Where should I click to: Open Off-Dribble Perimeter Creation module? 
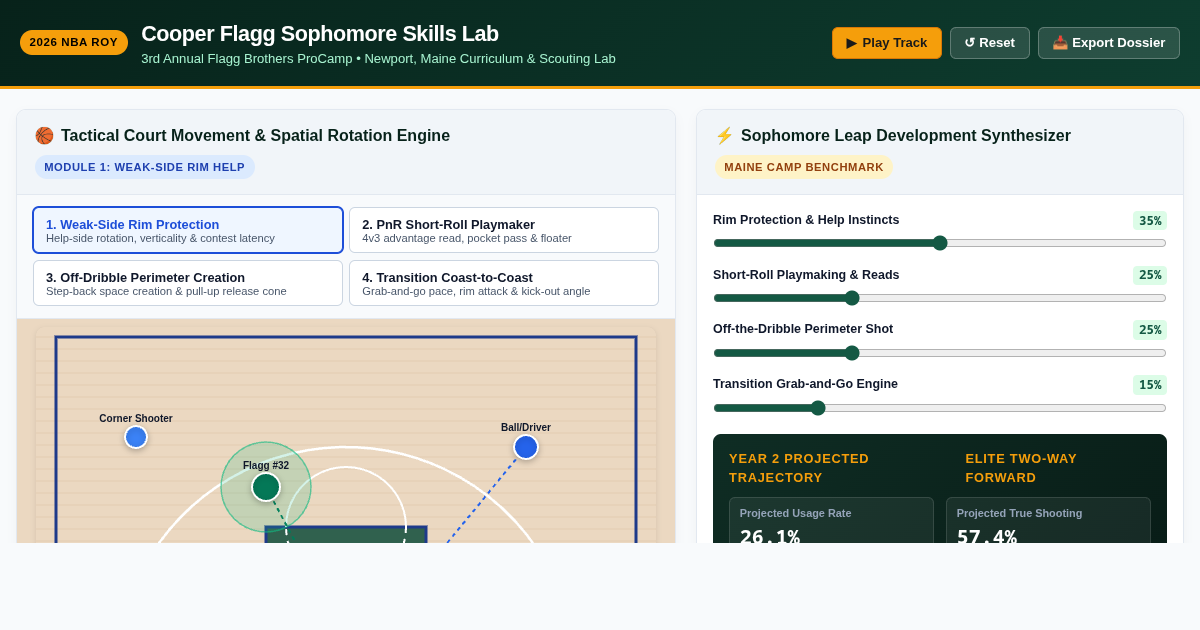pyautogui.click(x=188, y=283)
